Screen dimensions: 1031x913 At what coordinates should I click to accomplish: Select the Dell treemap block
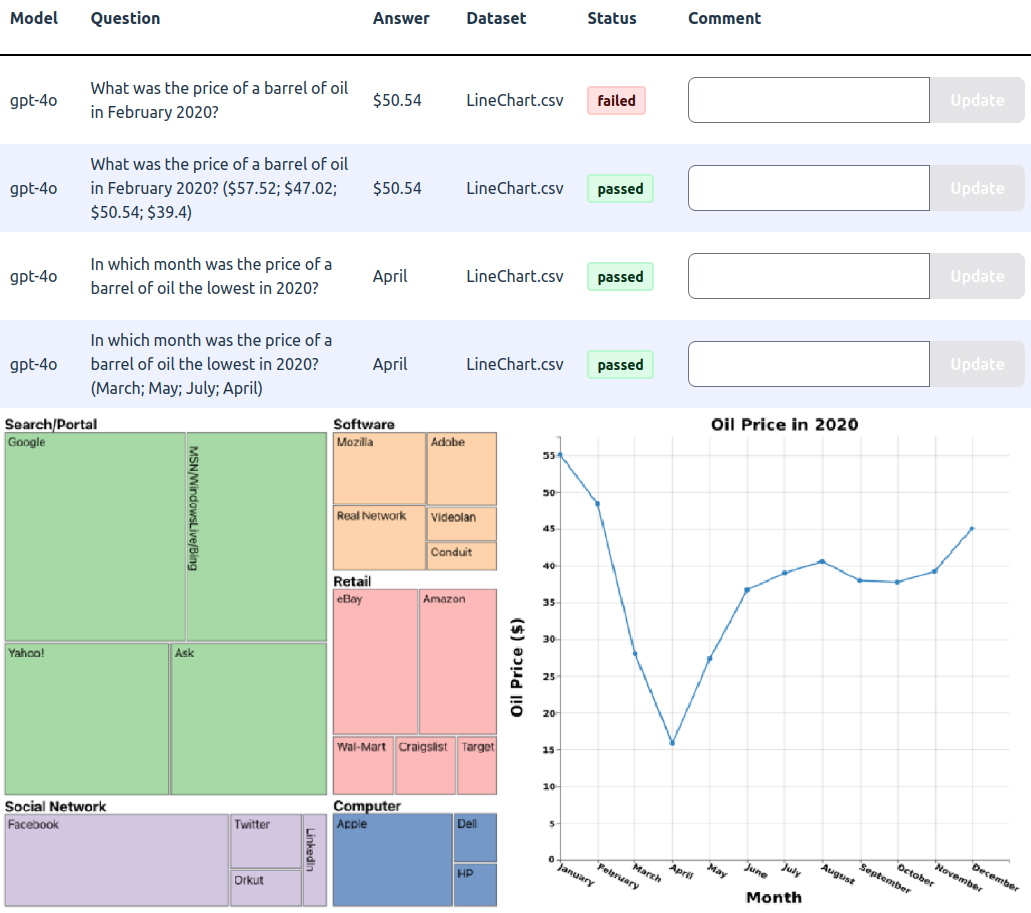475,838
